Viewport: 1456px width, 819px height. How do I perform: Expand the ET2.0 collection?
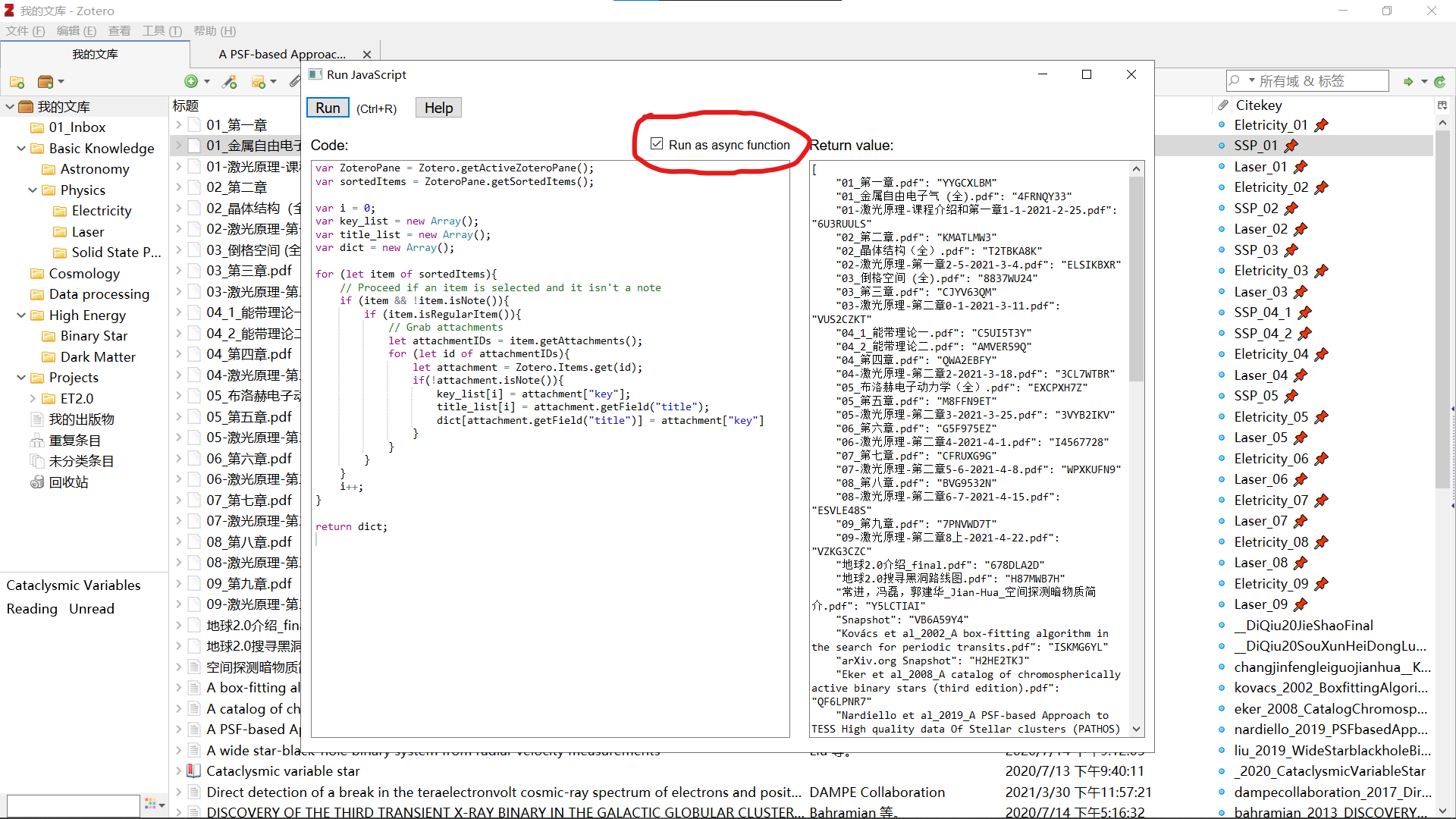click(x=33, y=399)
